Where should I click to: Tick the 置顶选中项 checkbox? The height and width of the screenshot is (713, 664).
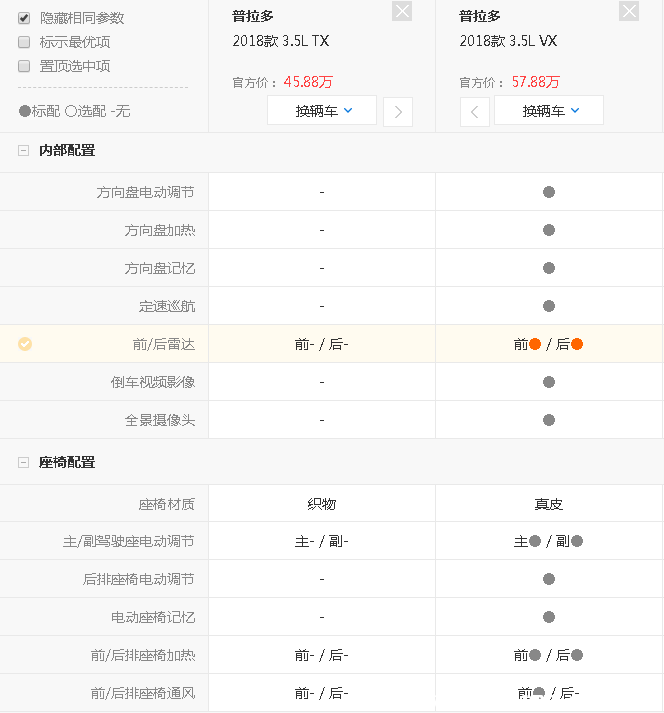[x=24, y=66]
